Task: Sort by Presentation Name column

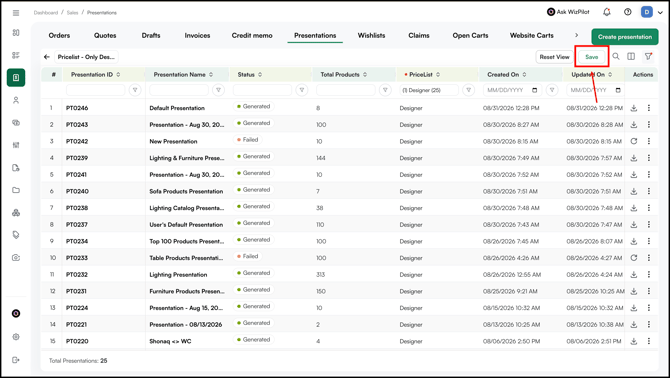Action: click(211, 75)
